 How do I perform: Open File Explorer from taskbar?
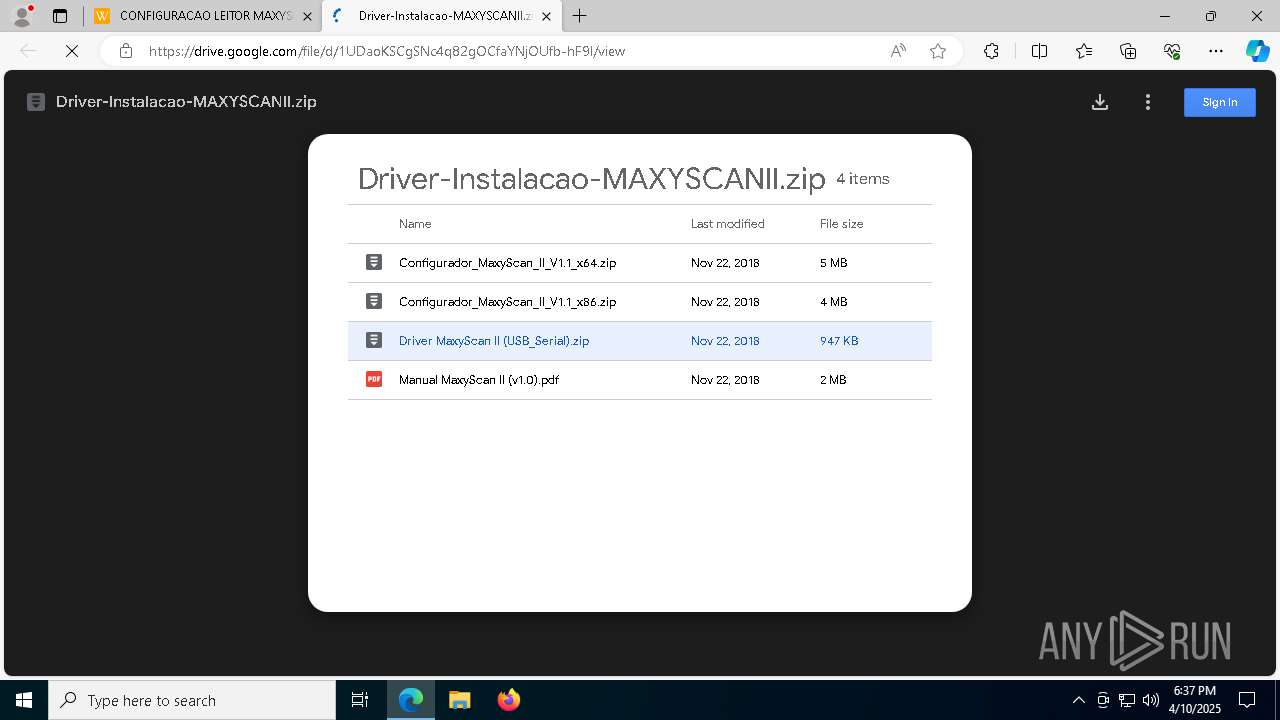460,700
